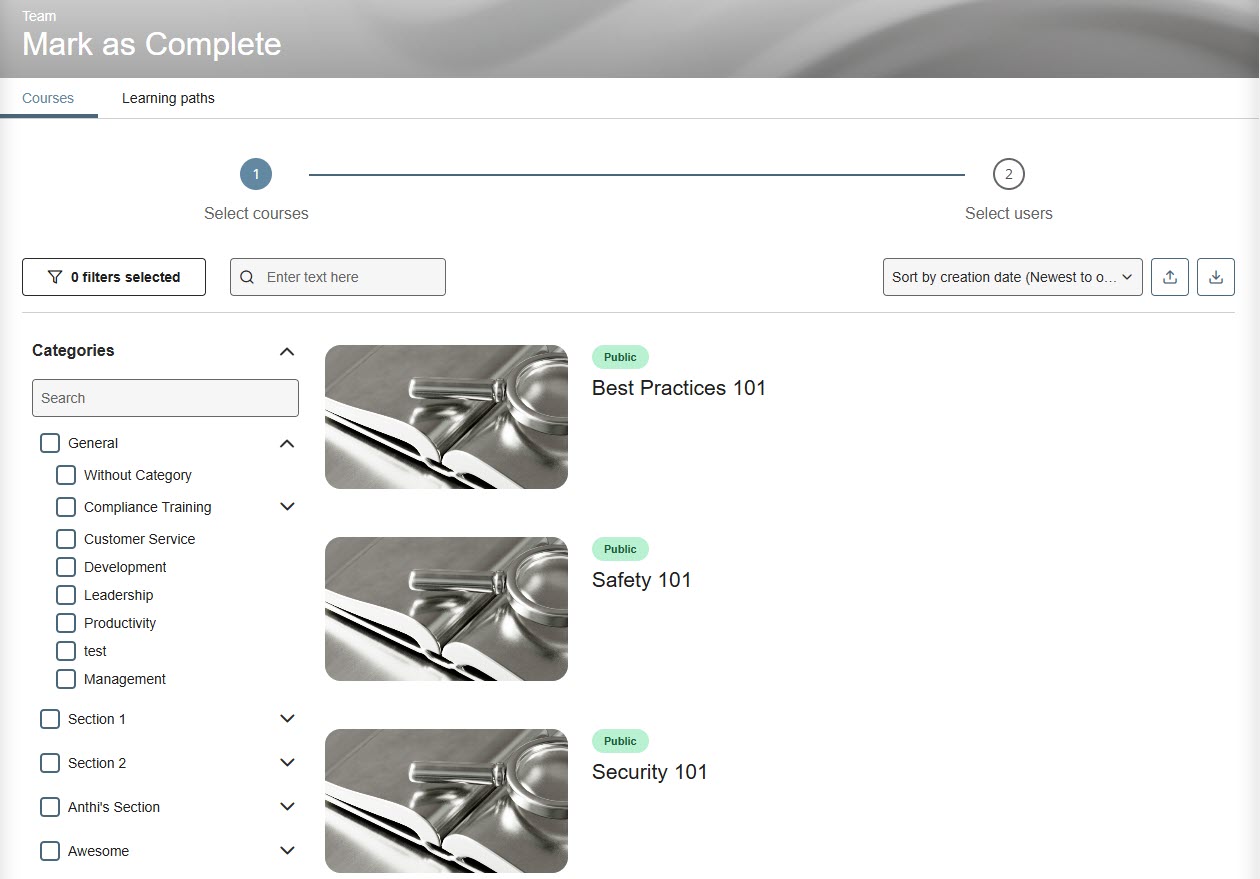Image resolution: width=1260 pixels, height=879 pixels.
Task: Tick the Leadership category checkbox
Action: click(66, 595)
